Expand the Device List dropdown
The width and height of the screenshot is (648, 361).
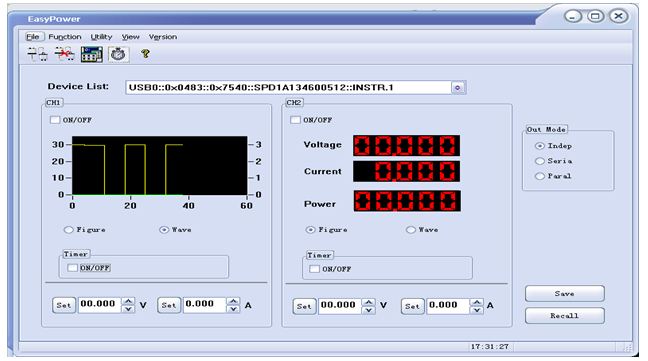(x=458, y=88)
